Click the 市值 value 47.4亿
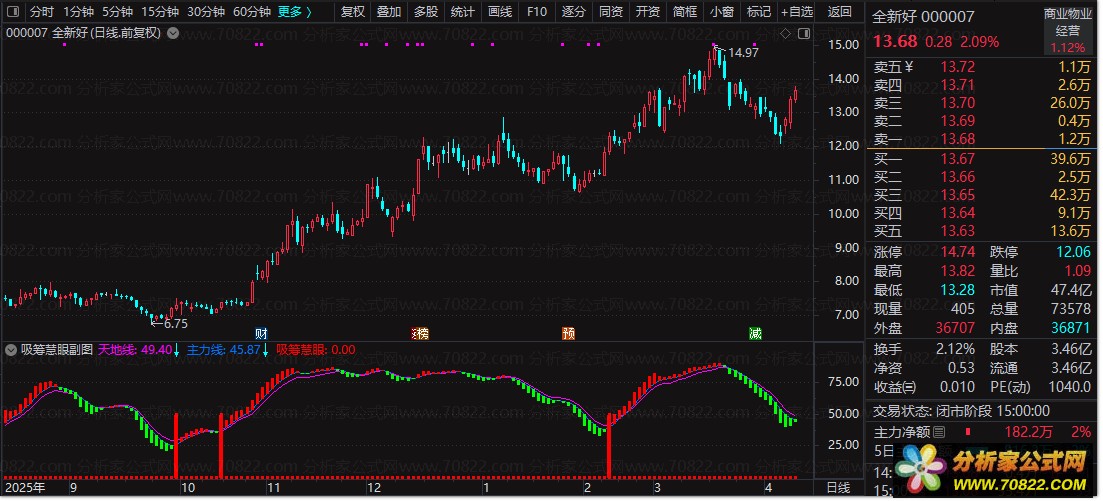 coord(1072,290)
